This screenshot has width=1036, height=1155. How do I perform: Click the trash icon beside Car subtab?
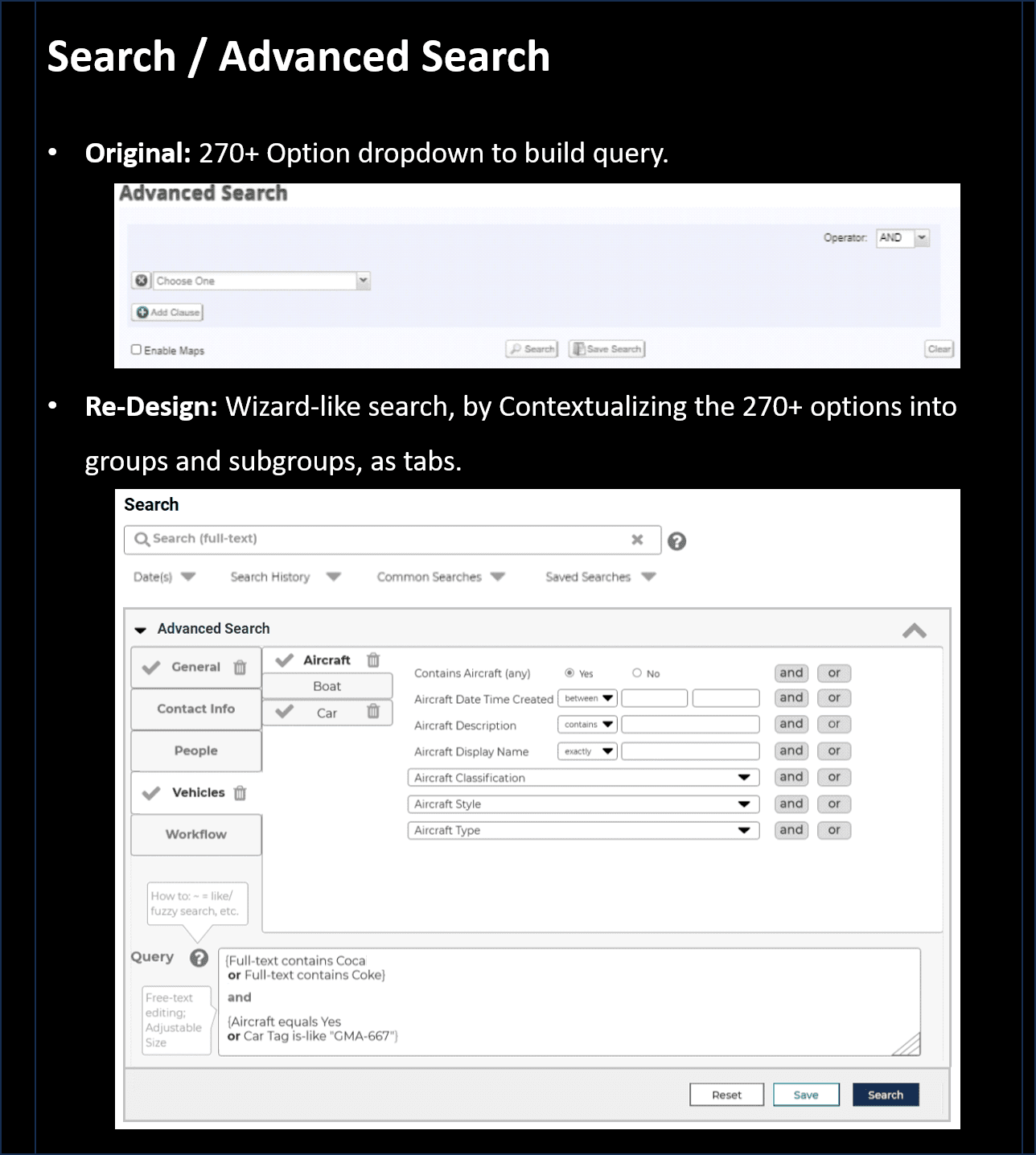point(373,712)
